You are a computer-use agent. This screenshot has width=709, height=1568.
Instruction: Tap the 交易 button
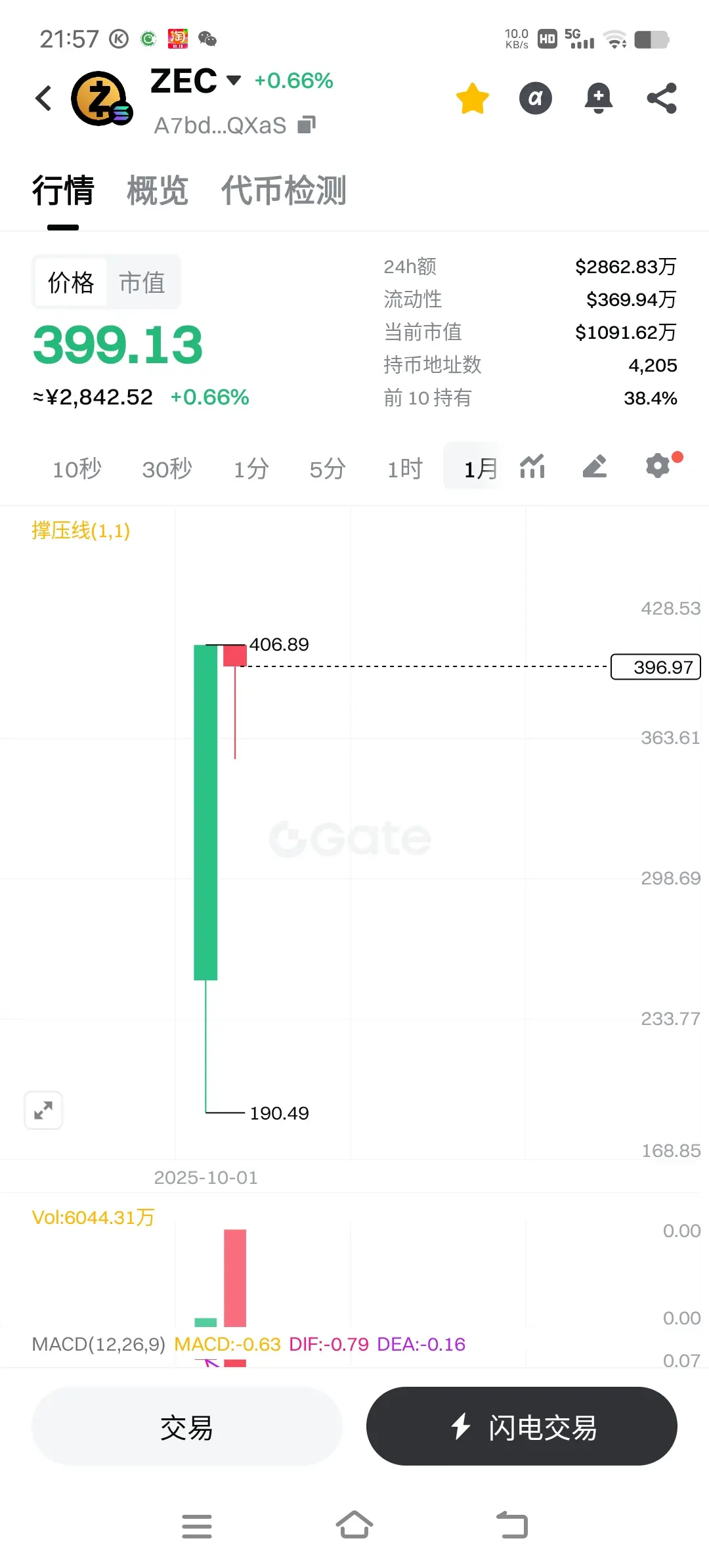pyautogui.click(x=187, y=1427)
